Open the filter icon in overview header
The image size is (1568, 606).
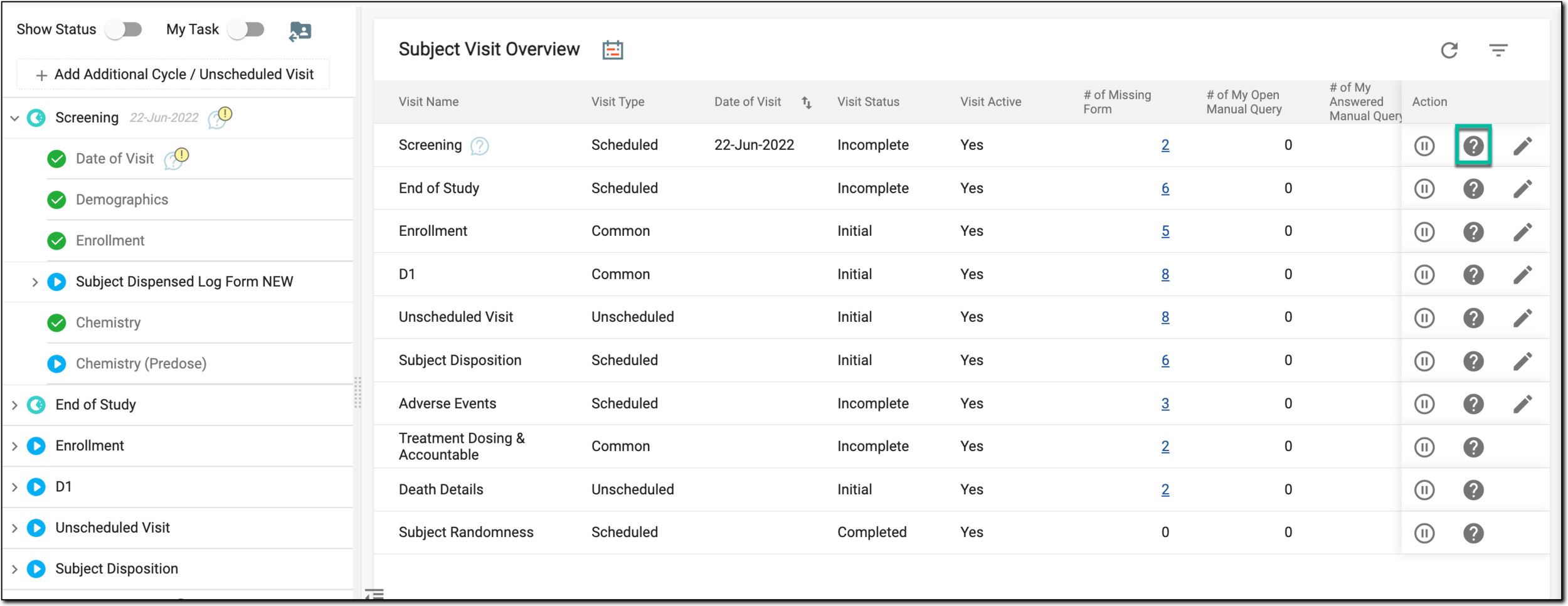coord(1498,50)
